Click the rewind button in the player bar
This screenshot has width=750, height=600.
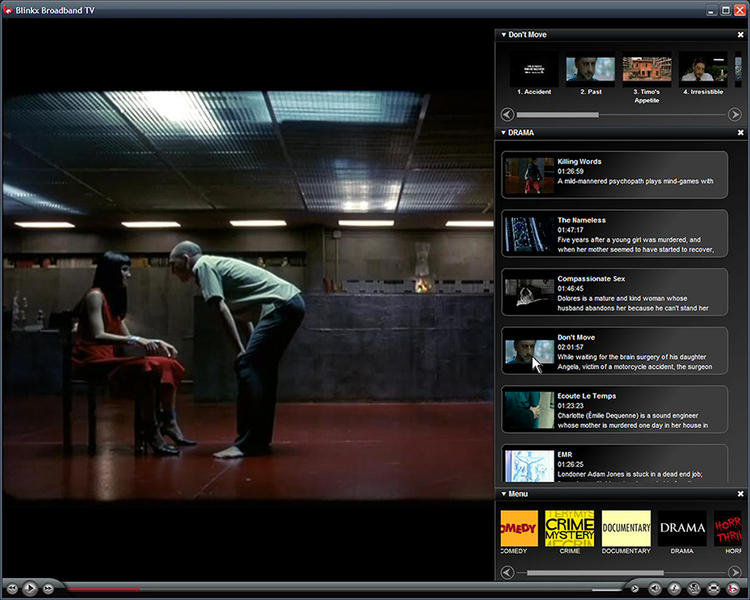[12, 589]
